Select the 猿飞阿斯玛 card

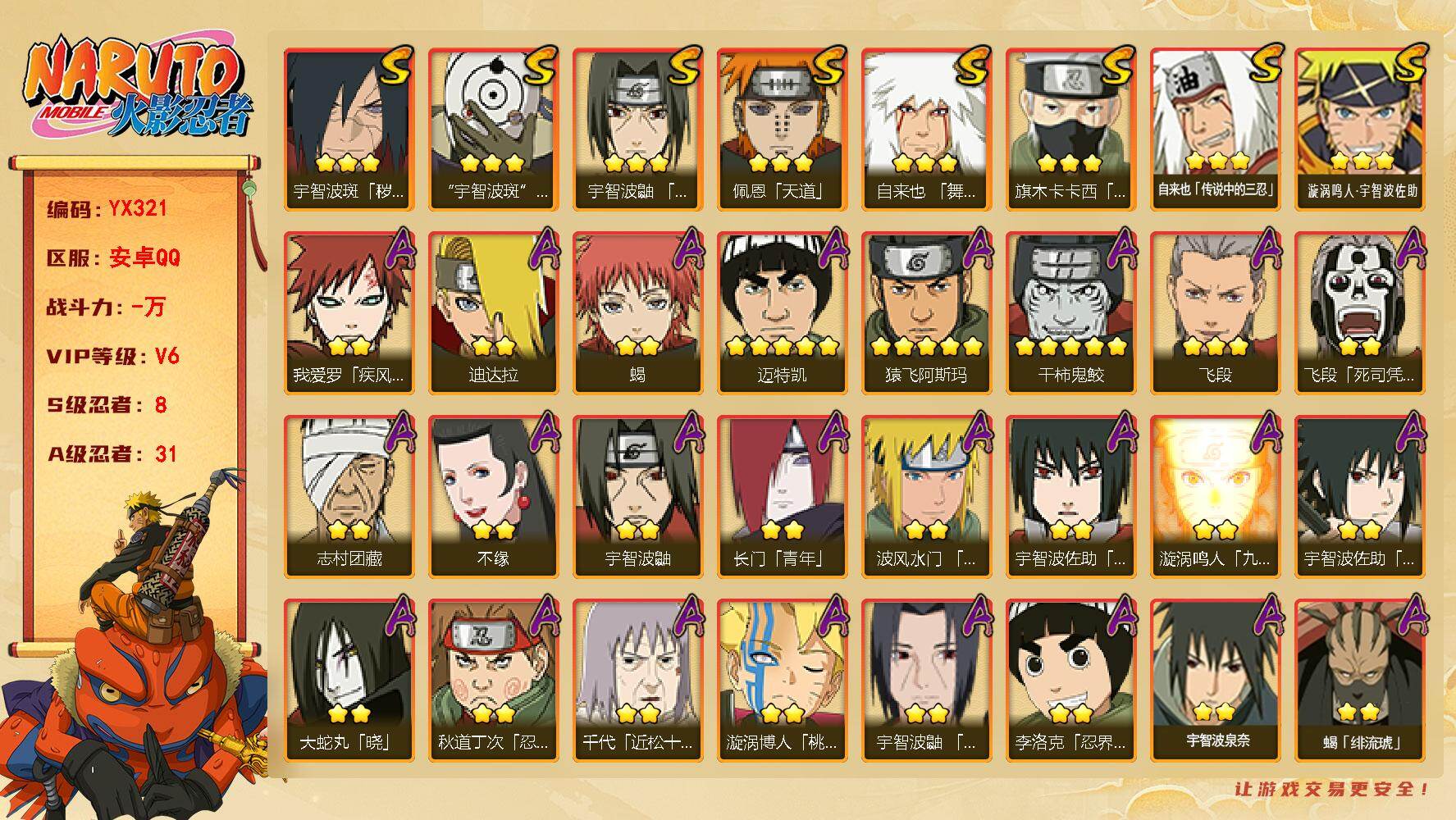(x=926, y=312)
